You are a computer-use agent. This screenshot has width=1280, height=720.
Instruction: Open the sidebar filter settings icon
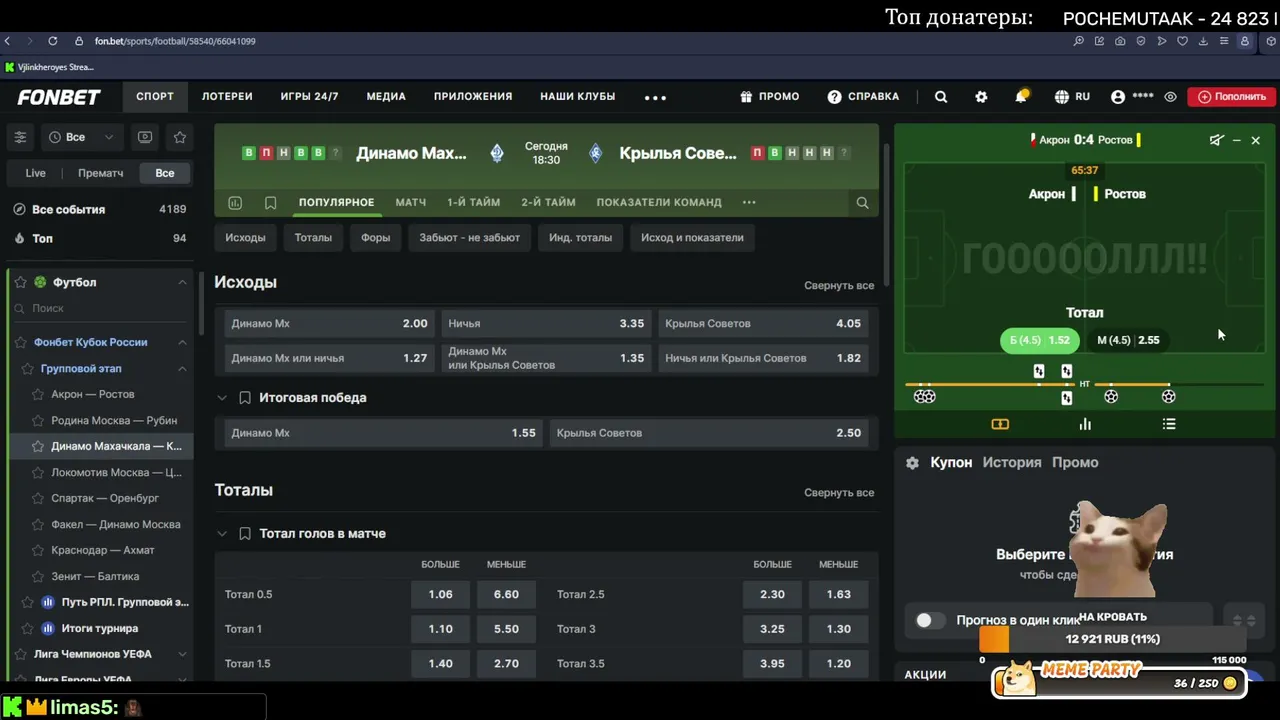(x=20, y=137)
